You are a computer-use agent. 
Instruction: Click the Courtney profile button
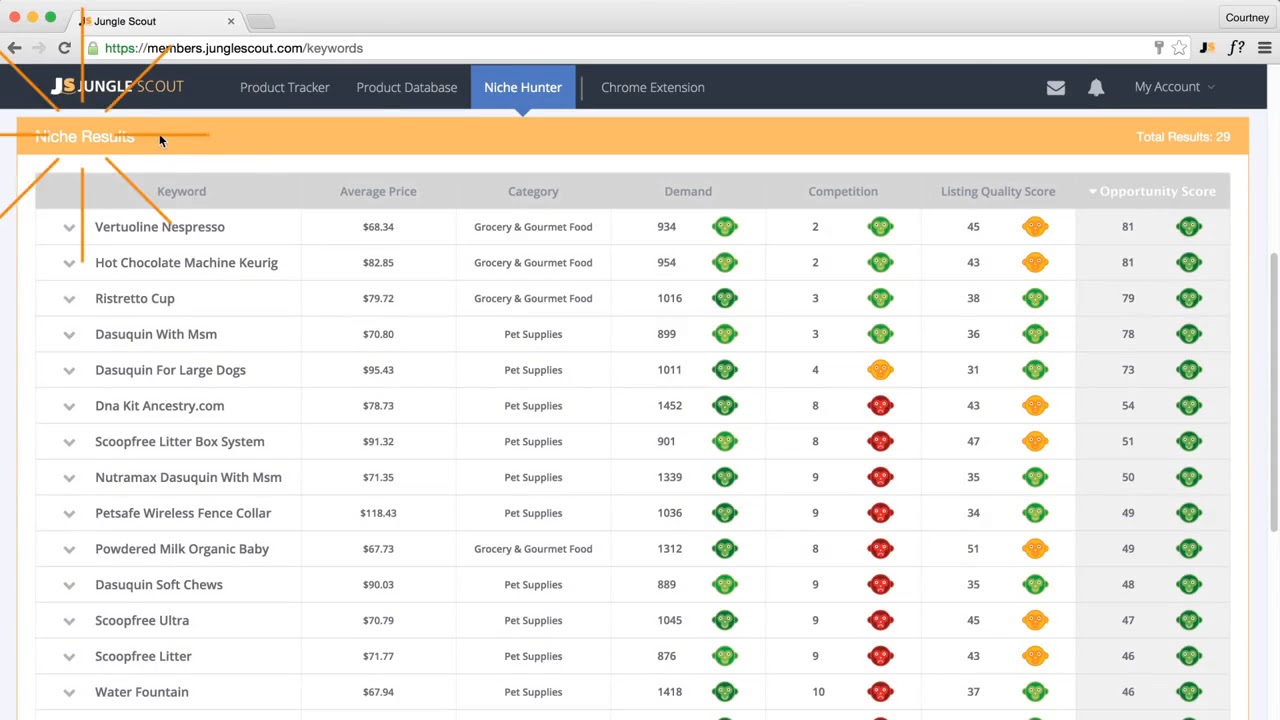[x=1247, y=17]
